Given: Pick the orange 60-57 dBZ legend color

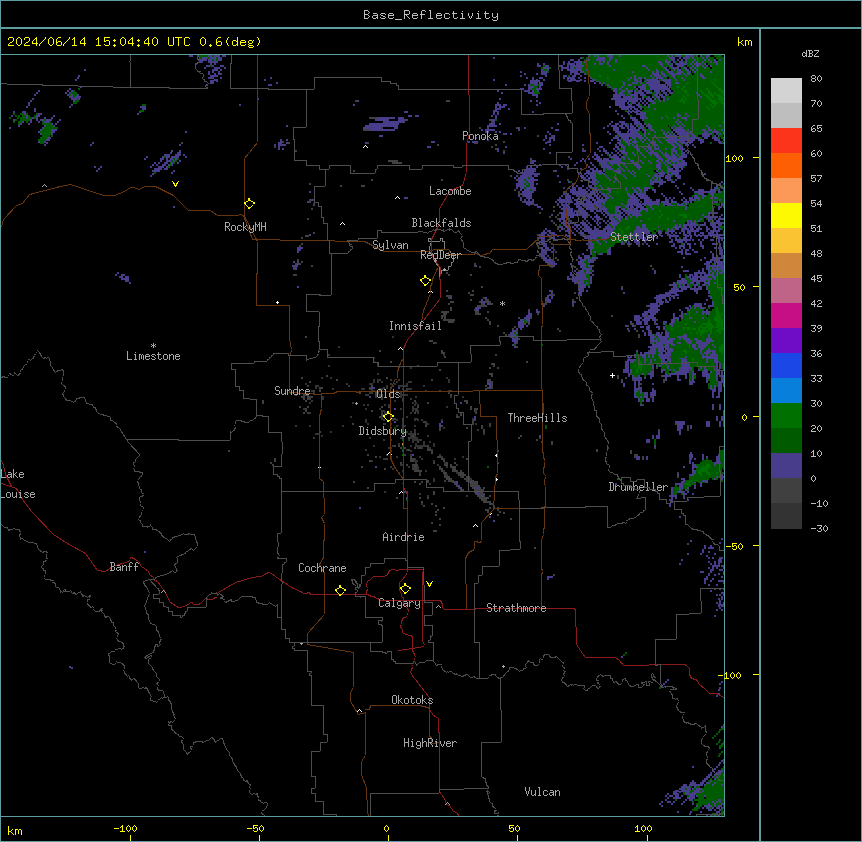Looking at the screenshot, I should [786, 165].
